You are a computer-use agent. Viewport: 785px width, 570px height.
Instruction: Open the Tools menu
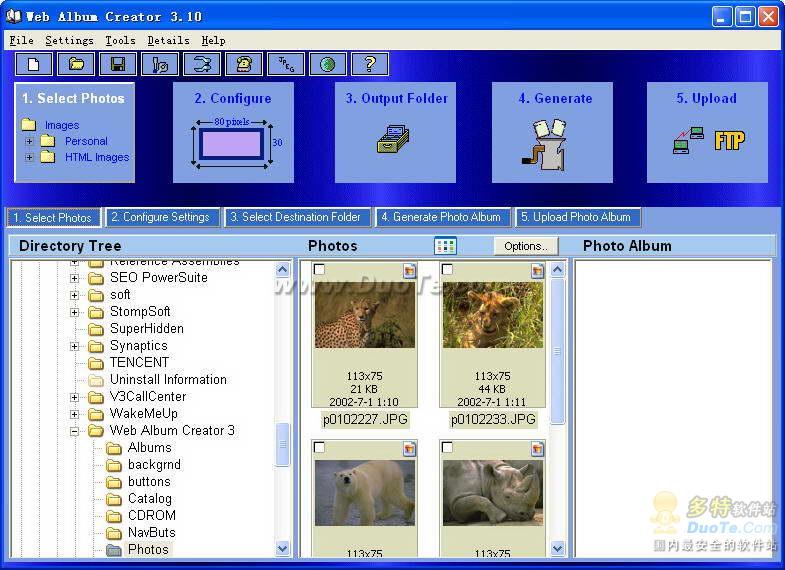coord(120,41)
